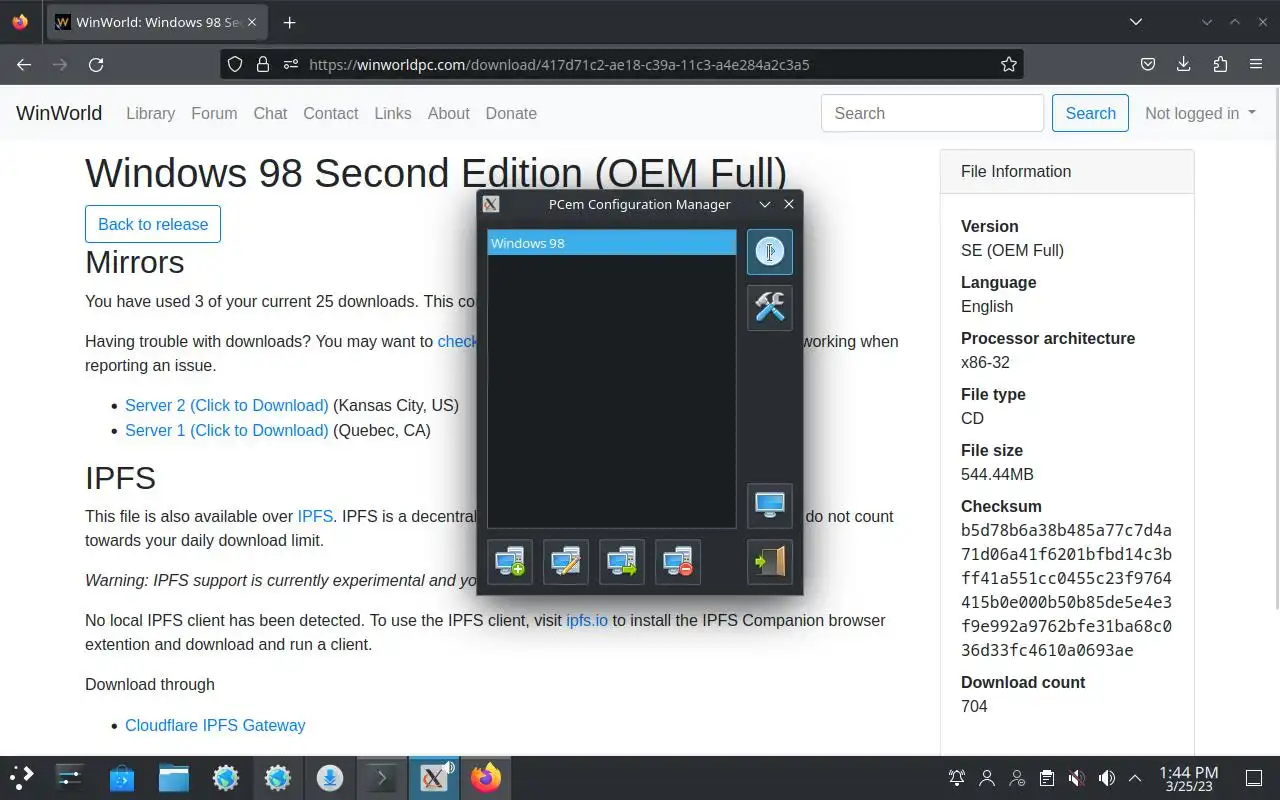Click the monitor icon button in PCem

[769, 506]
